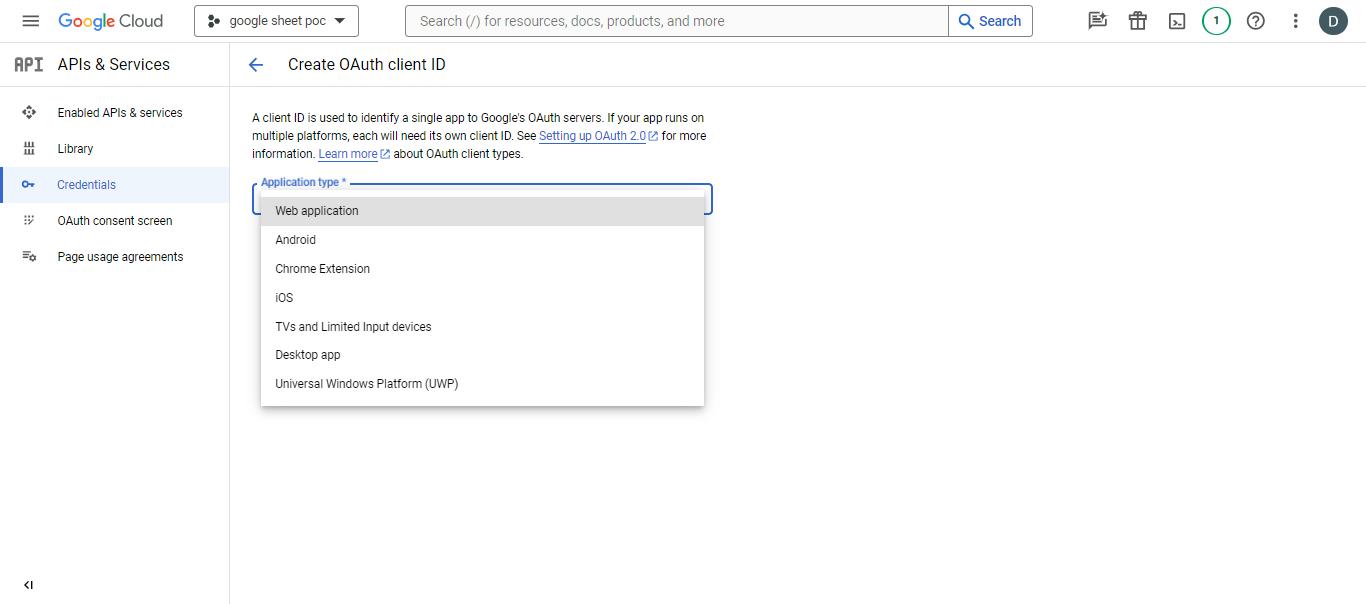1366x604 pixels.
Task: Choose Web application type
Action: (x=482, y=211)
